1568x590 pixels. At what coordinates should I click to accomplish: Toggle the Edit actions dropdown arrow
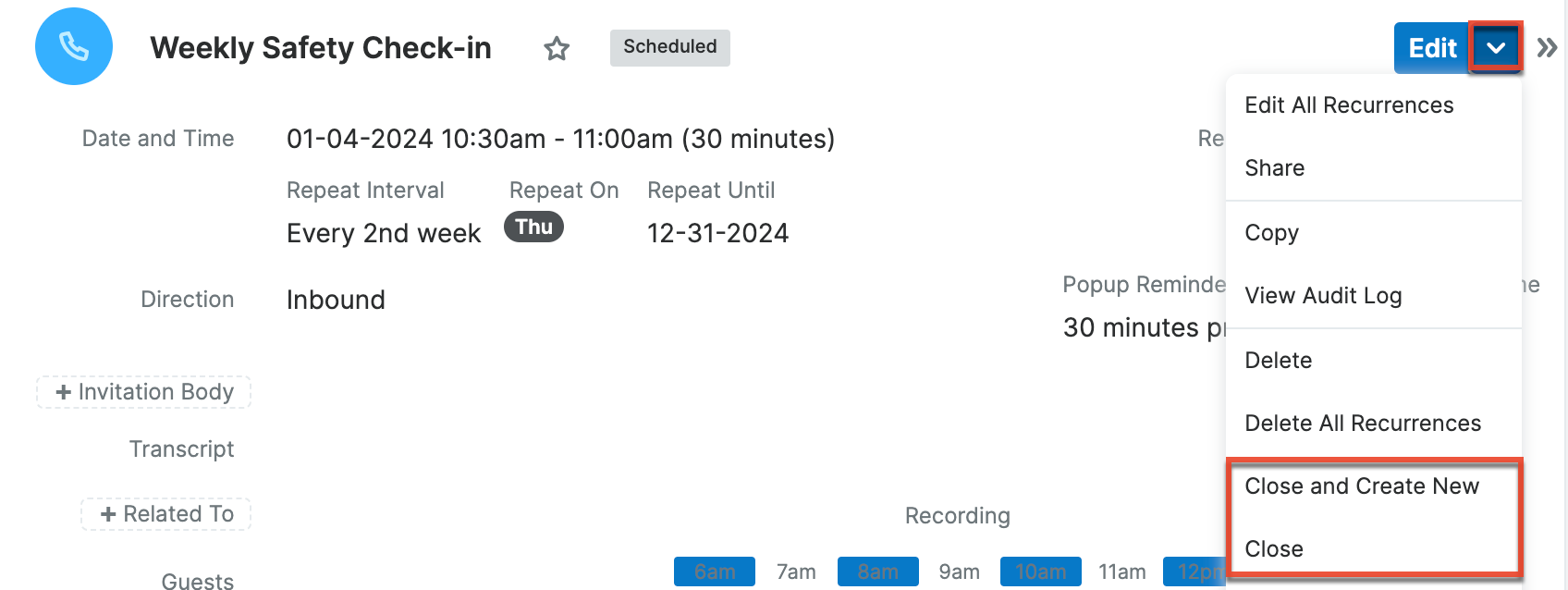point(1496,48)
